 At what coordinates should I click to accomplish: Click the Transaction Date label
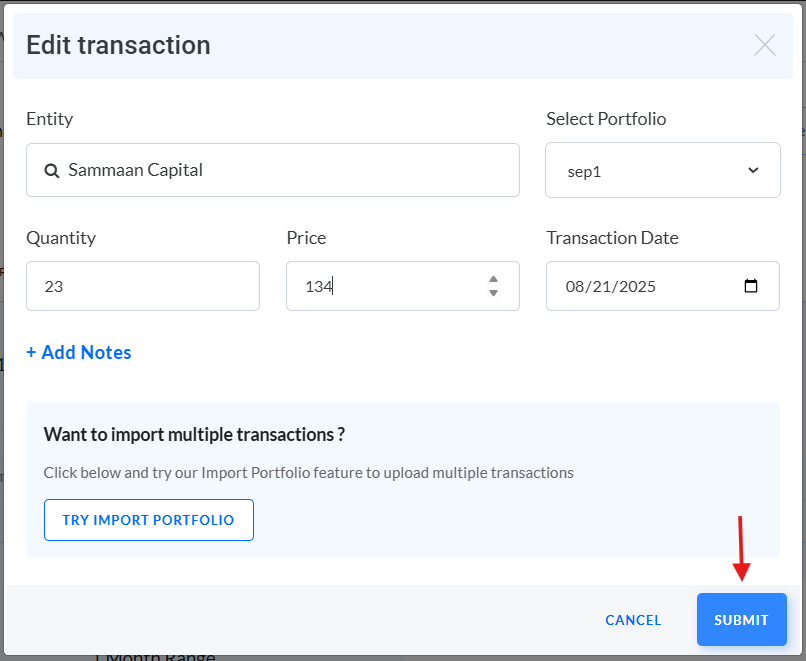pos(612,238)
